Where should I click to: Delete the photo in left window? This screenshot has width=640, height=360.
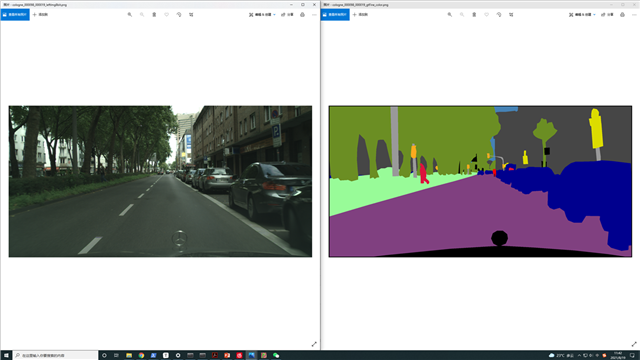click(x=154, y=15)
